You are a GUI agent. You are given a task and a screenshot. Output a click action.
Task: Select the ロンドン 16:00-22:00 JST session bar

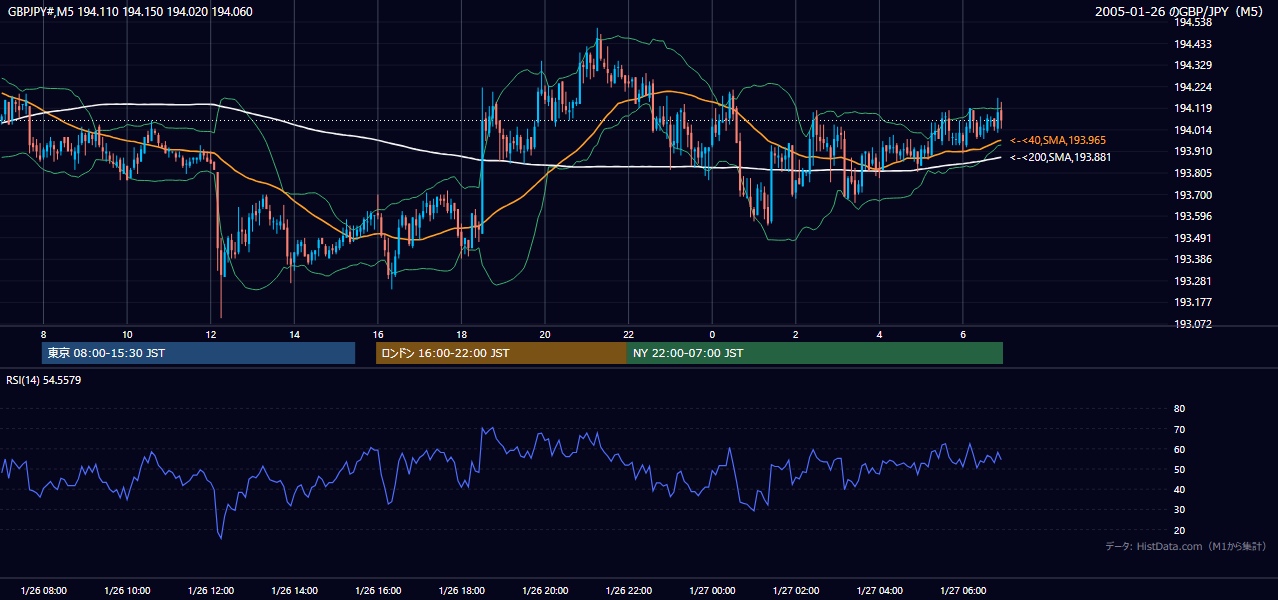[501, 353]
